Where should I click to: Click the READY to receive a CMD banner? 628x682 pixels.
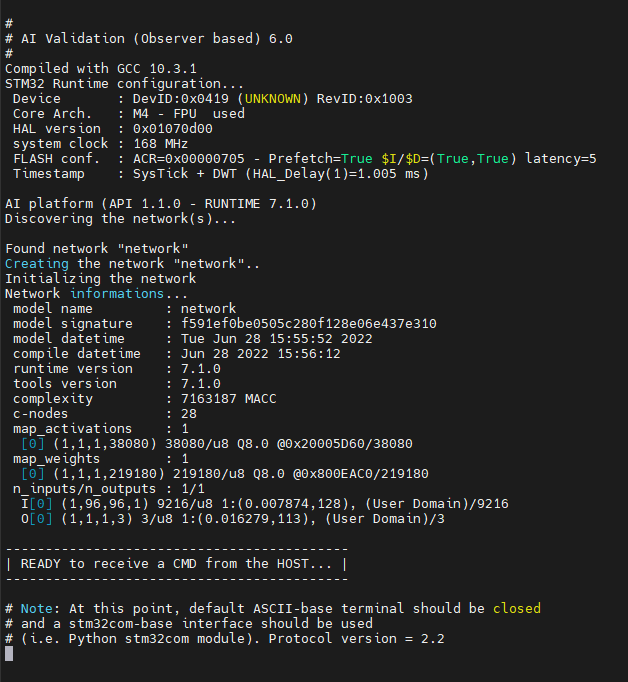(x=177, y=564)
